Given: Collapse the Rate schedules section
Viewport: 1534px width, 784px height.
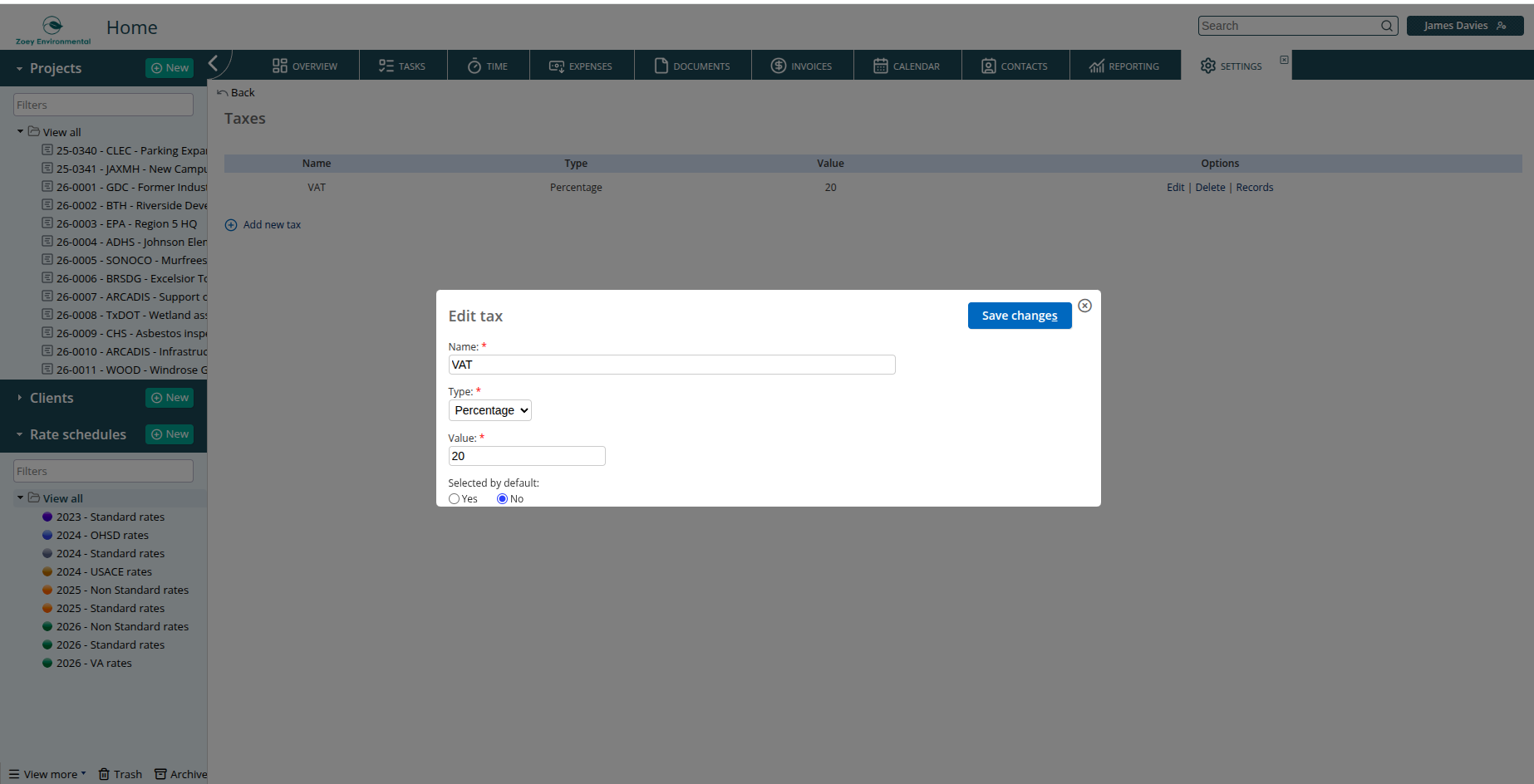Looking at the screenshot, I should click(x=20, y=434).
